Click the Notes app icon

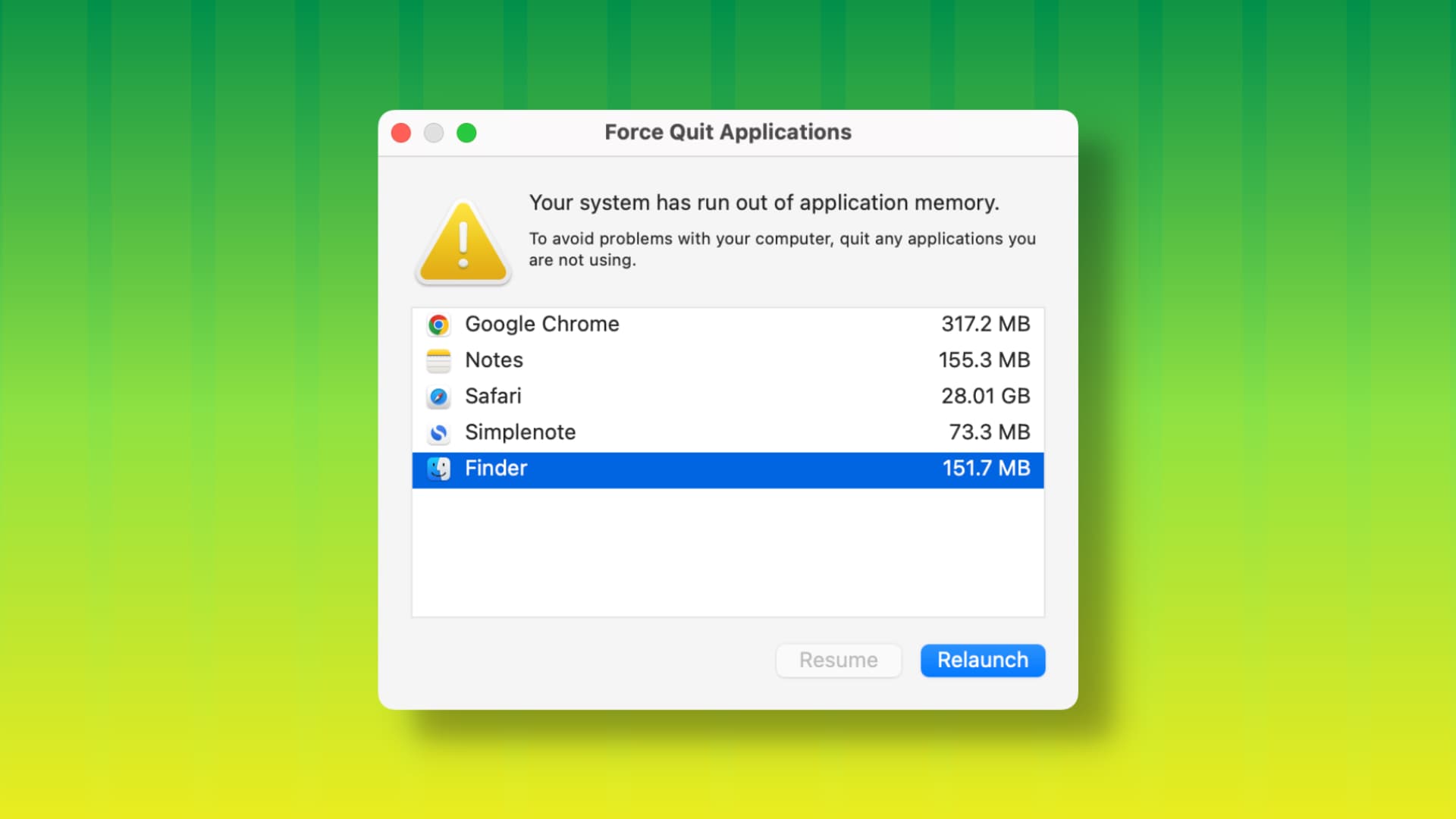tap(438, 360)
